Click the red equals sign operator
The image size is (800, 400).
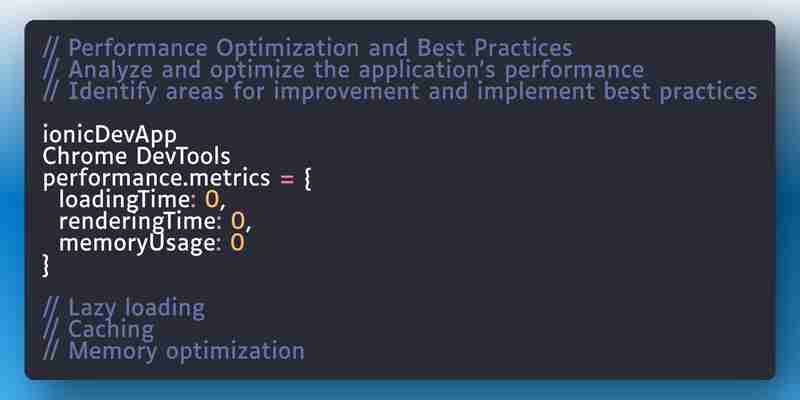[x=287, y=180]
